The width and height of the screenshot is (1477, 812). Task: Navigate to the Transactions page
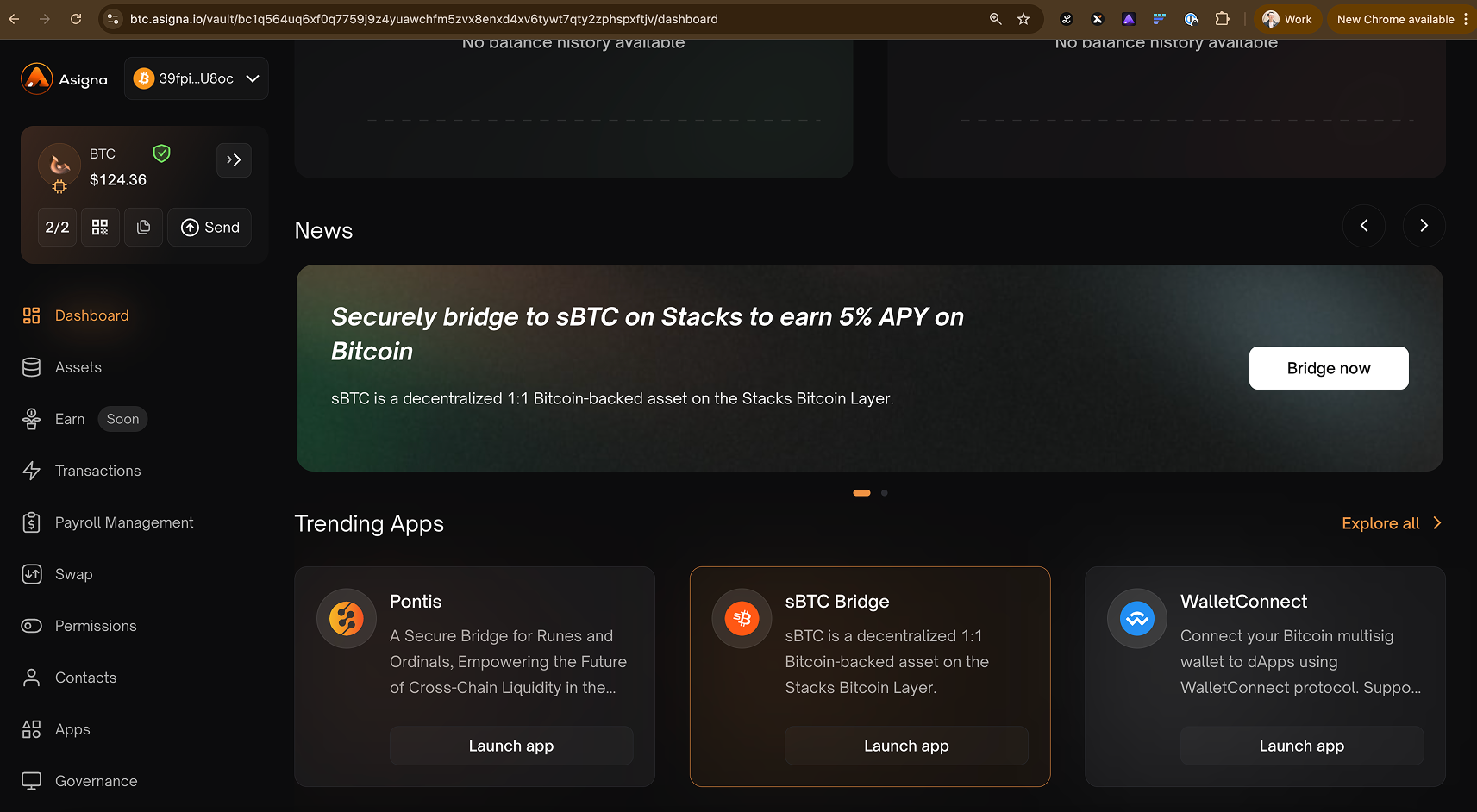point(97,471)
